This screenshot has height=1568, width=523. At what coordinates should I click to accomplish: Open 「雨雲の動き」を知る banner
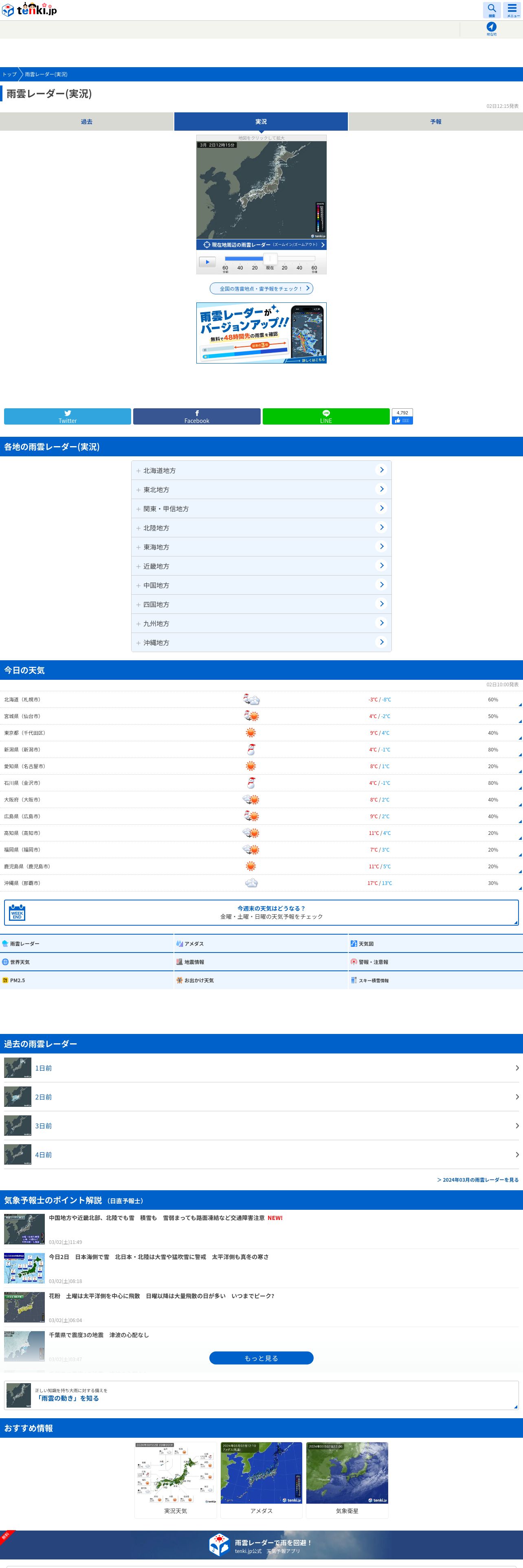pyautogui.click(x=261, y=1395)
